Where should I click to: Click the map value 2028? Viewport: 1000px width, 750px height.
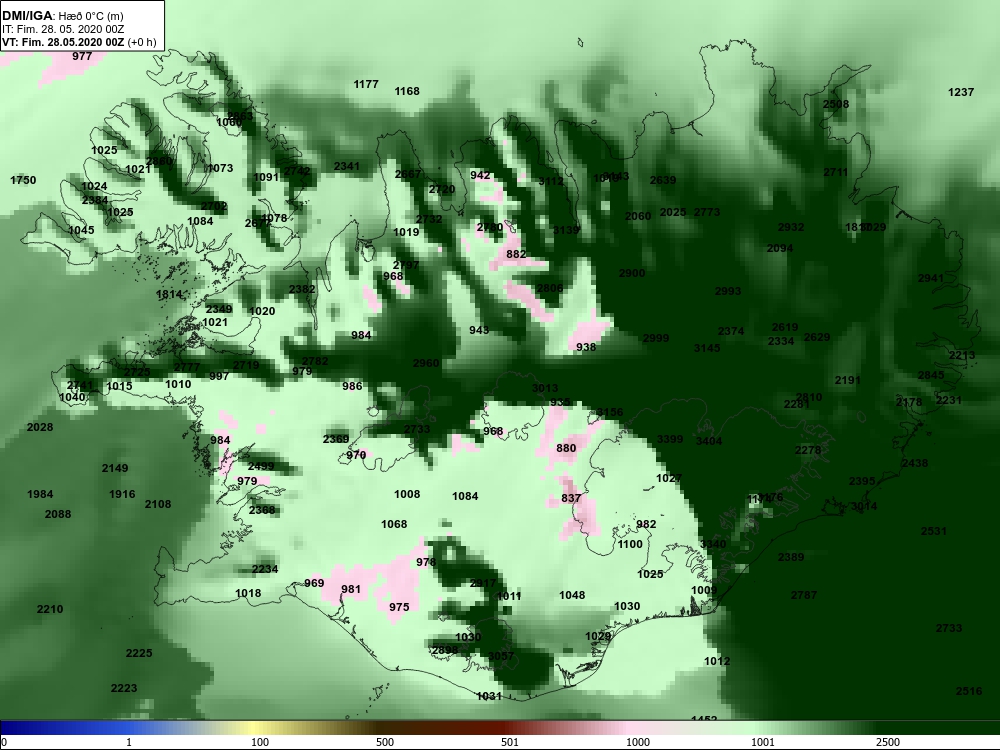[x=40, y=427]
